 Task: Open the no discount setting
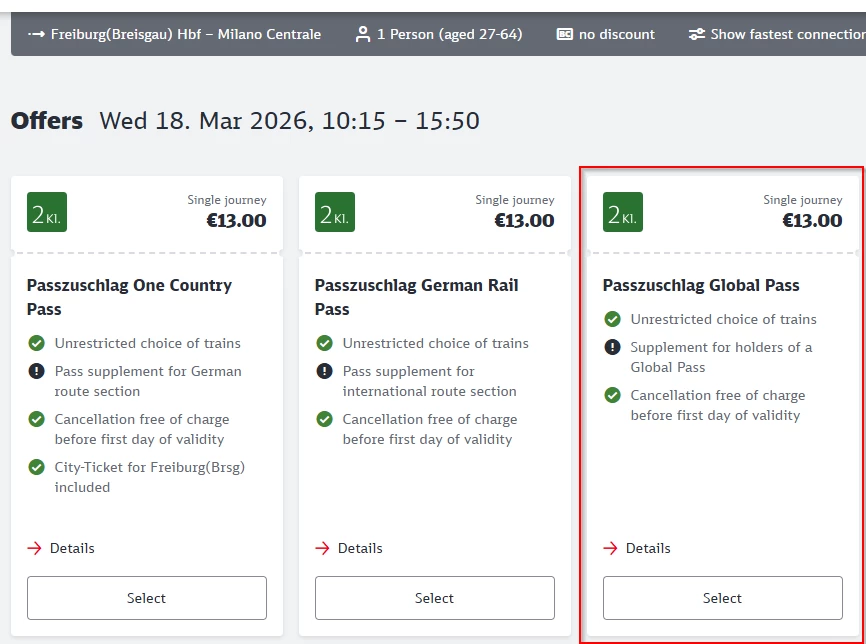[x=616, y=34]
